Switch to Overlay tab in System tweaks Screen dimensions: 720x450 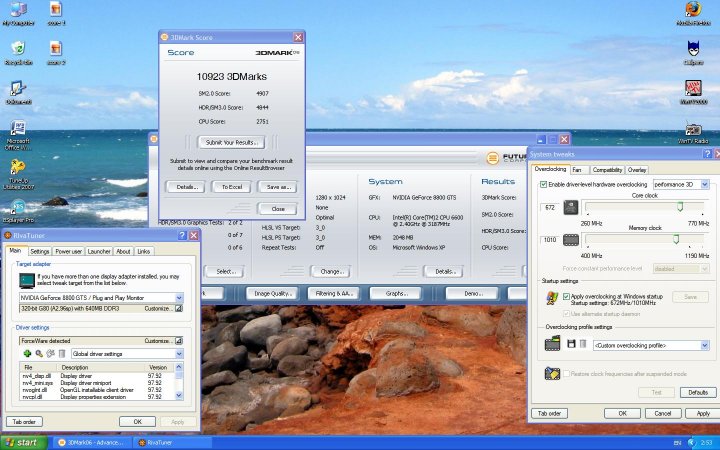pos(637,170)
